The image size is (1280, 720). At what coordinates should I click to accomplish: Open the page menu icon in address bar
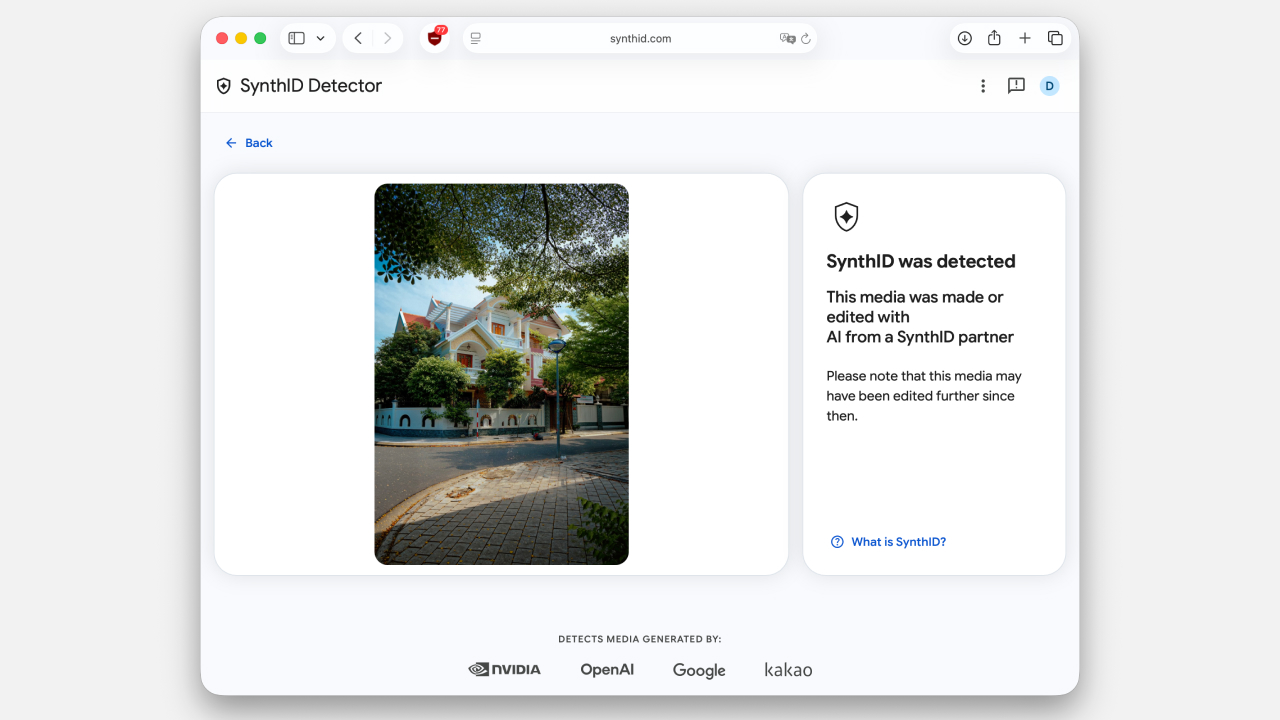click(476, 38)
